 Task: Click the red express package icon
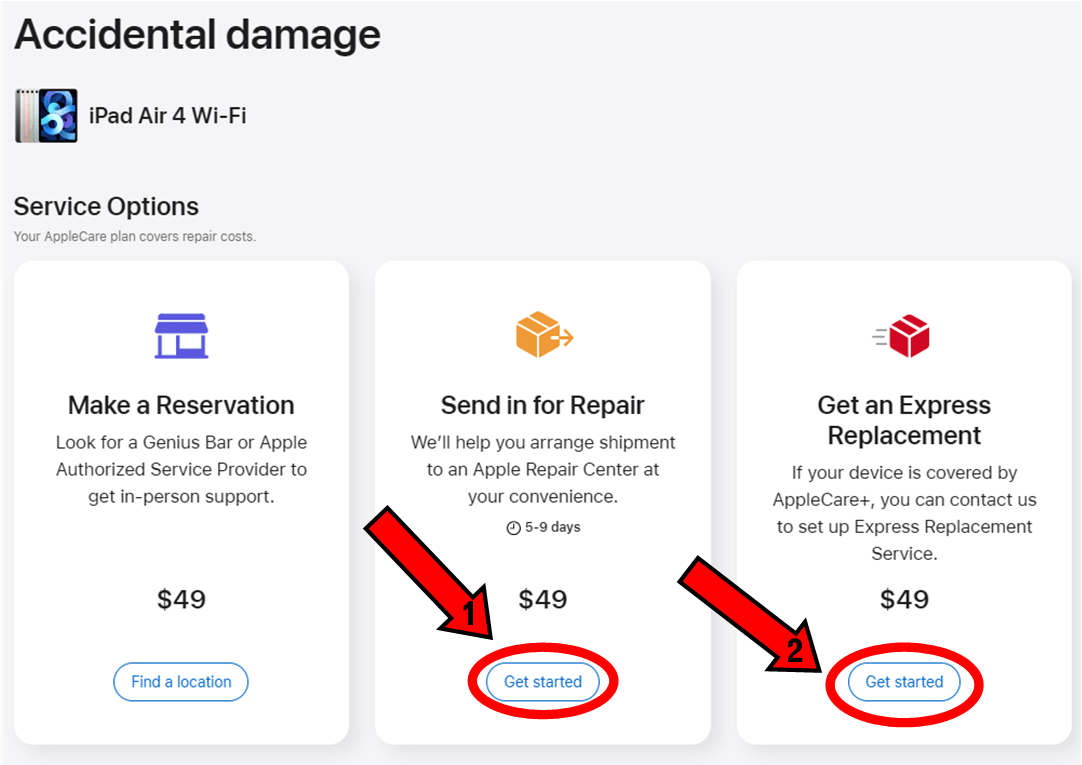click(x=901, y=336)
